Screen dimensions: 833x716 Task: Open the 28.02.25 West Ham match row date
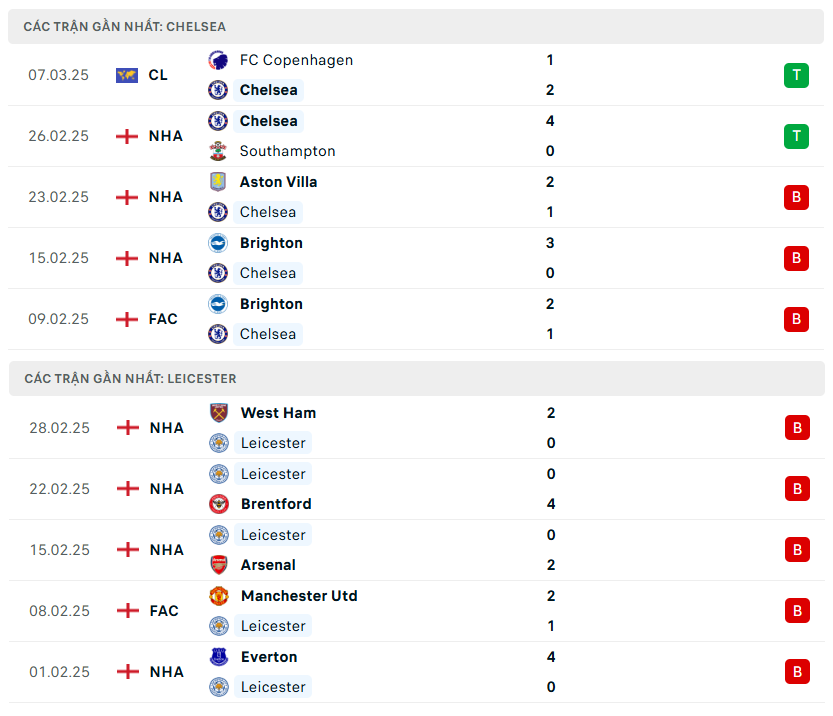tap(59, 428)
